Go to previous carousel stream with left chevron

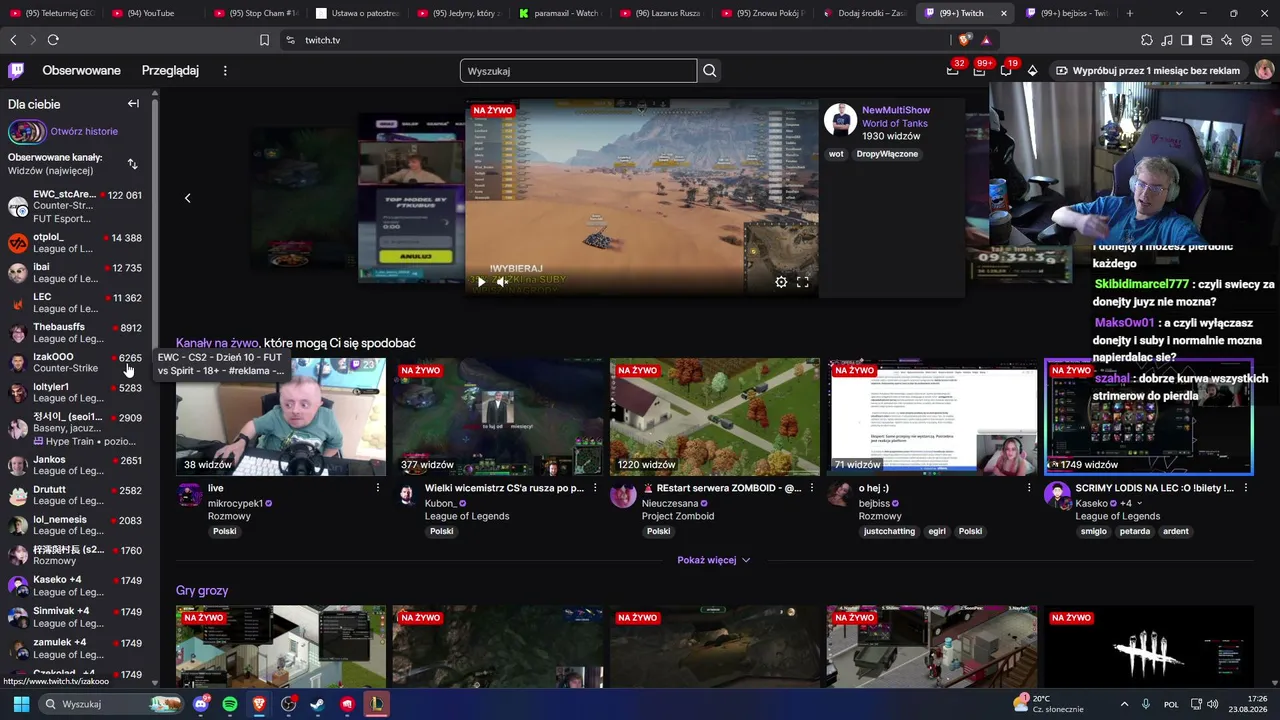187,198
